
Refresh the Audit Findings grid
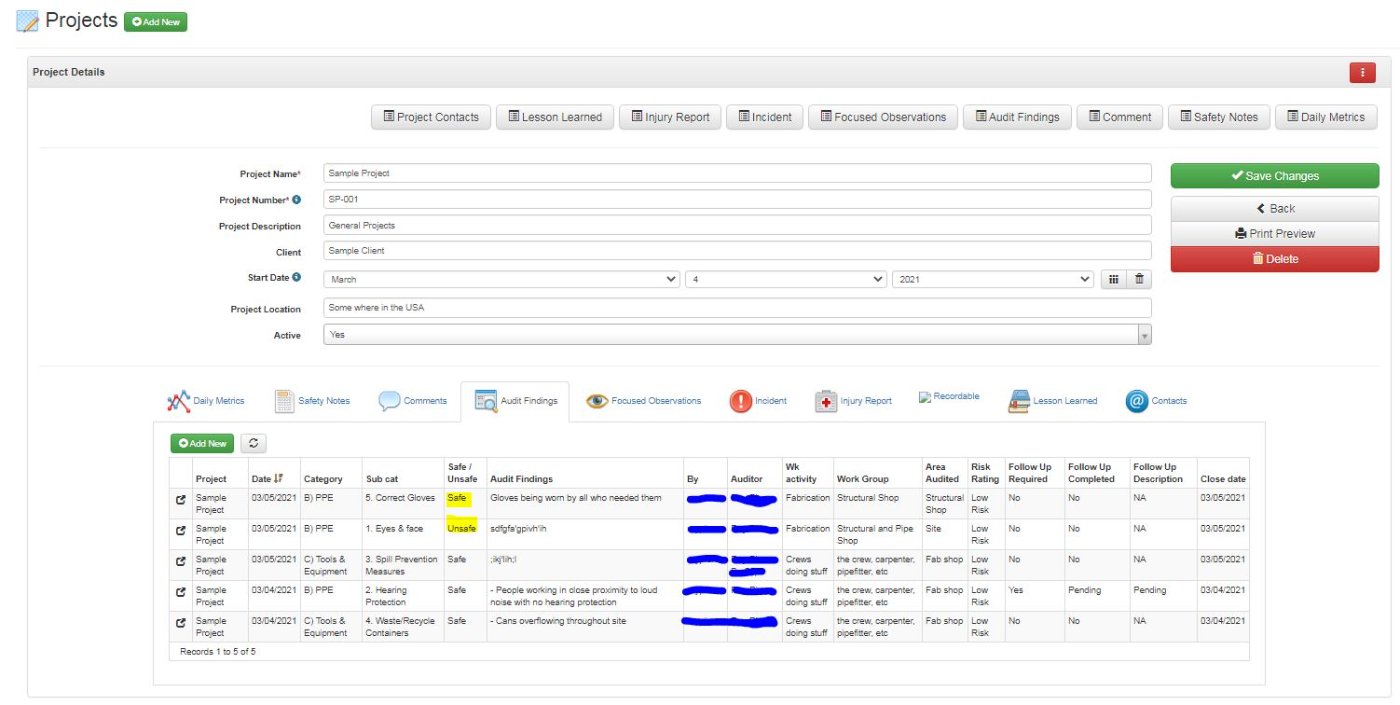point(253,443)
